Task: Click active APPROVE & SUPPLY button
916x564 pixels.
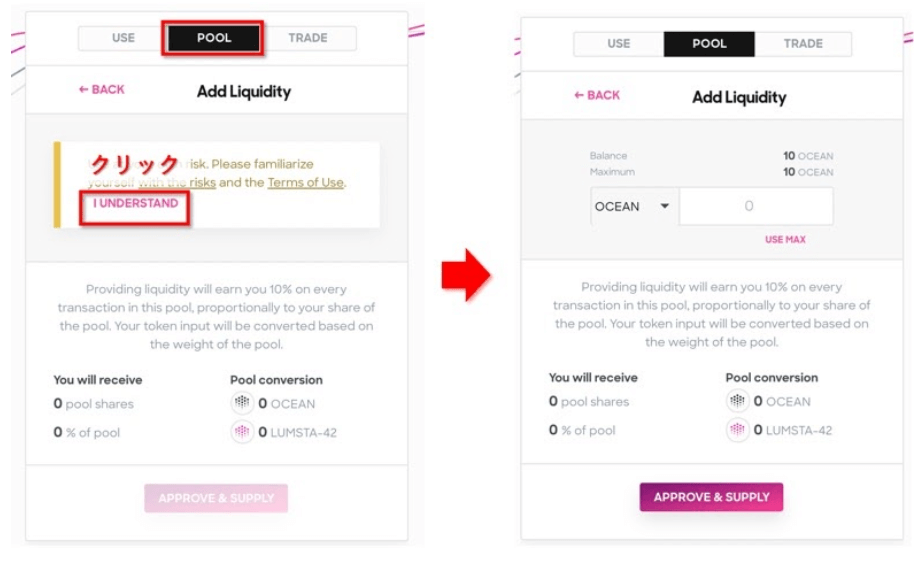Action: coord(712,497)
